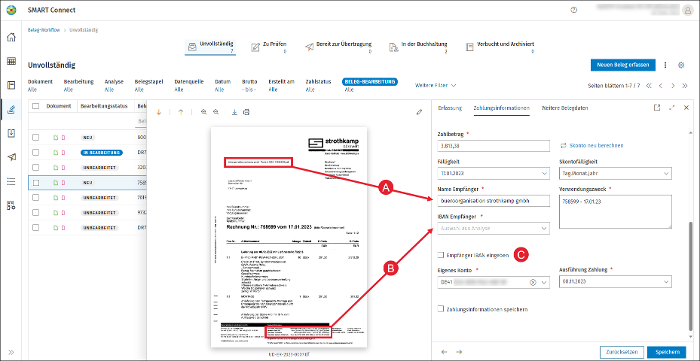Open Beleg-Workflow breadcrumb link

coord(44,30)
